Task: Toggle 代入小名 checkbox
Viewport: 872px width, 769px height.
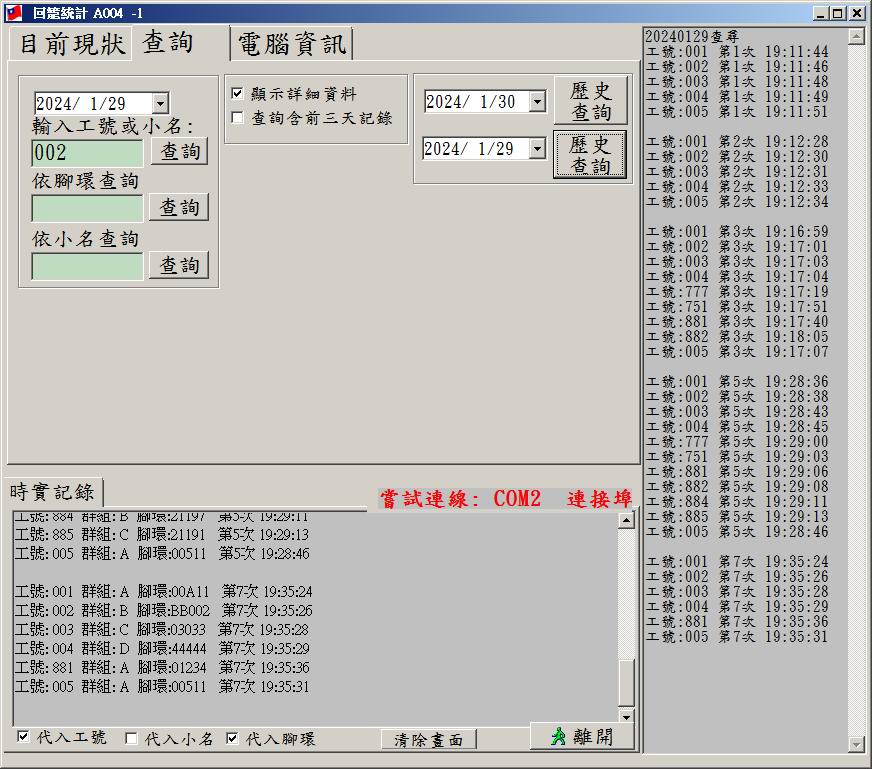Action: click(x=131, y=739)
